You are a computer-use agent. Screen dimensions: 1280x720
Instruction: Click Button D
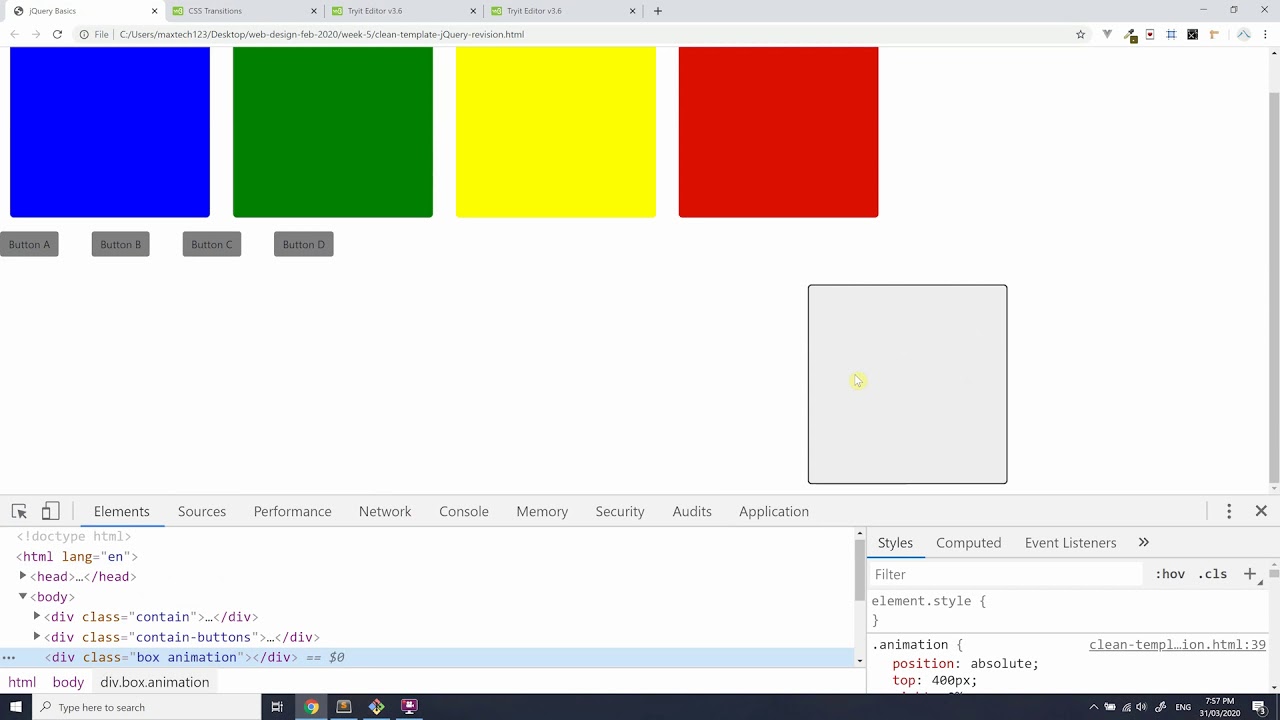click(303, 244)
